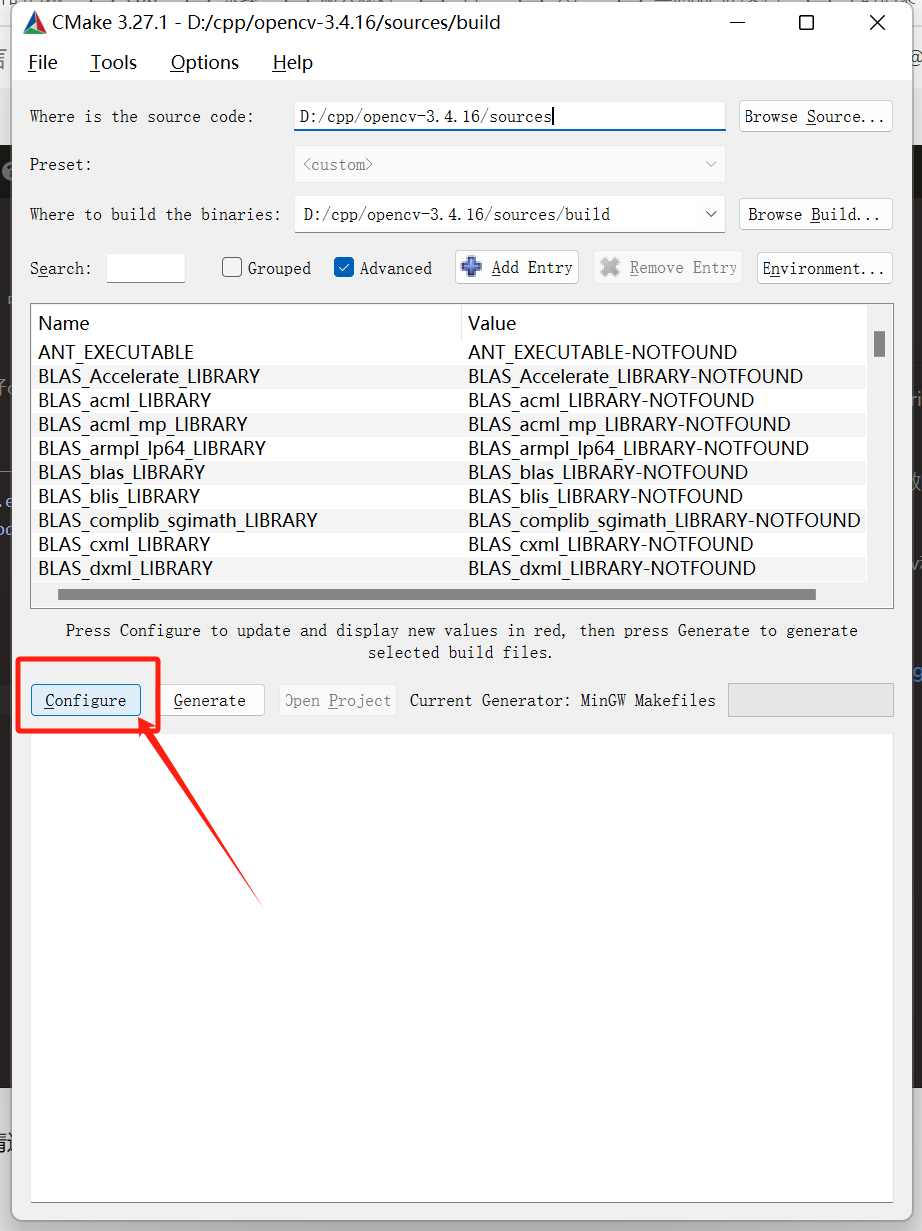Viewport: 922px width, 1231px height.
Task: Select the ANT_EXECUTABLE entry name
Action: point(116,352)
